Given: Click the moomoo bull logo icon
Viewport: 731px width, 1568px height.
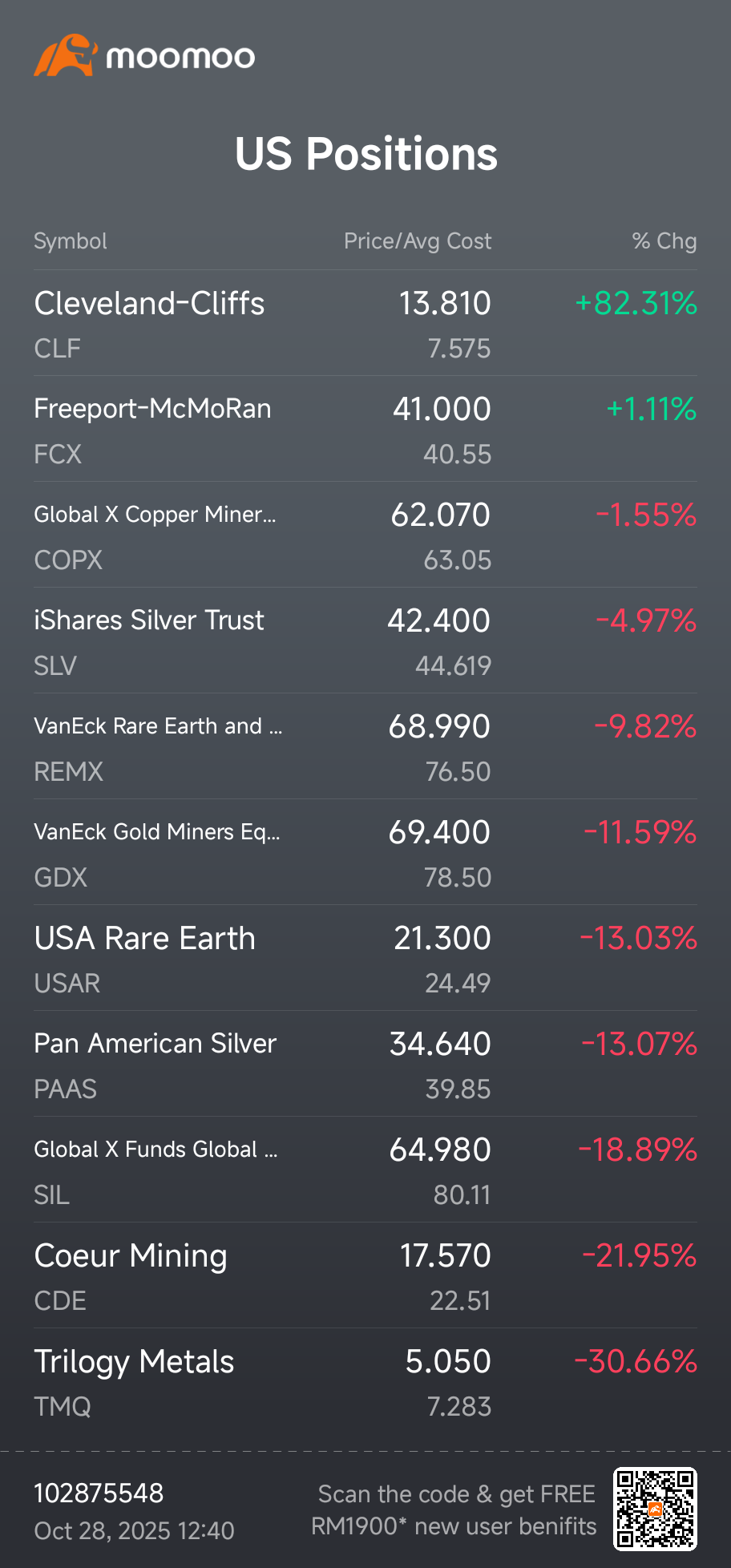Looking at the screenshot, I should (65, 55).
